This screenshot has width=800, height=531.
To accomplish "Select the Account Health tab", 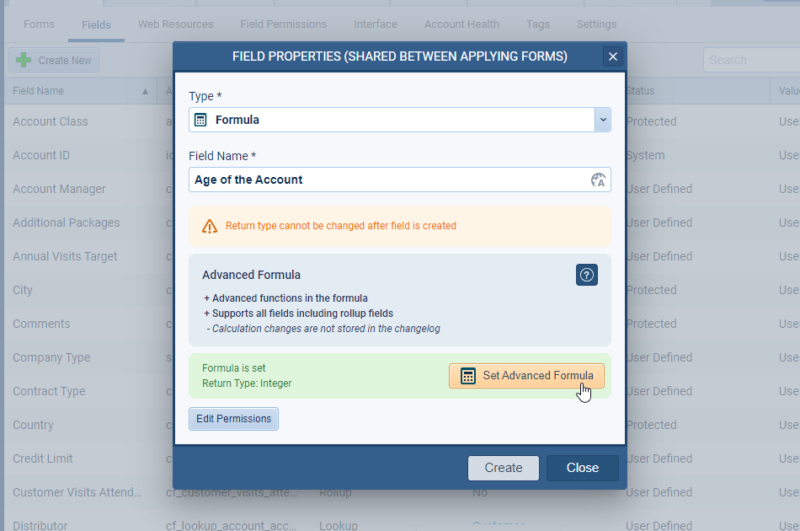I will coord(459,24).
